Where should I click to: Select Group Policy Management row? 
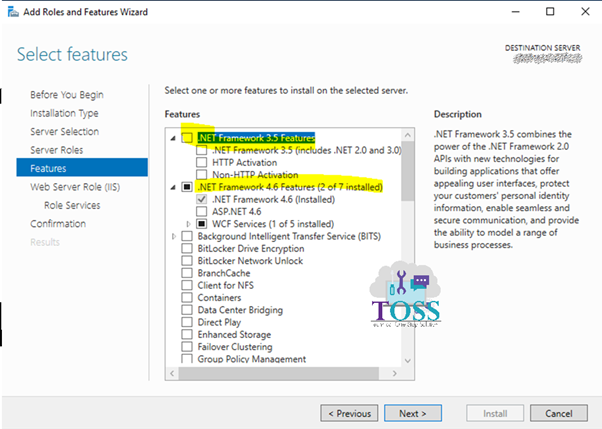click(x=251, y=359)
